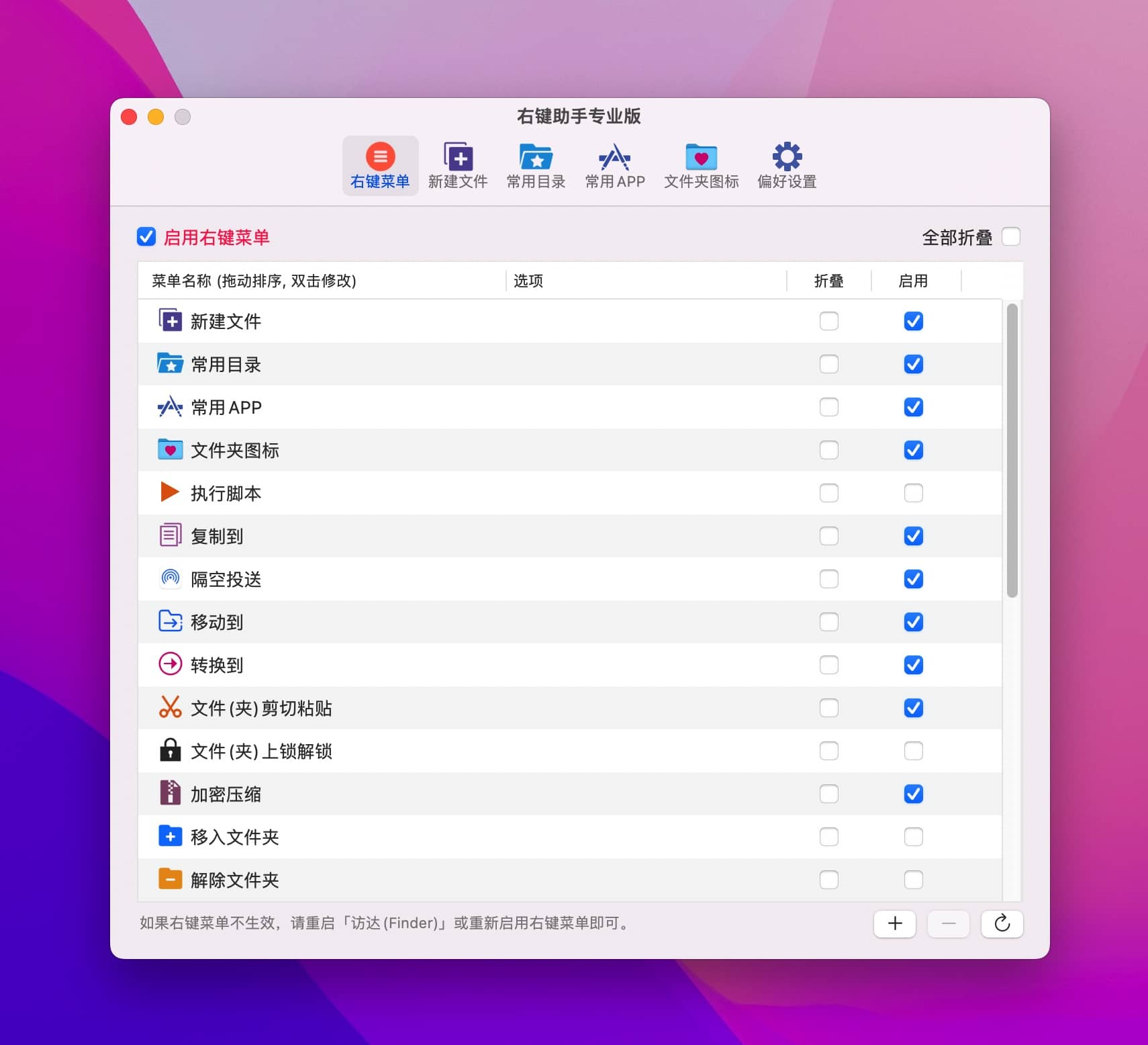The height and width of the screenshot is (1045, 1148).
Task: Click the 全部折叠 label
Action: [957, 237]
